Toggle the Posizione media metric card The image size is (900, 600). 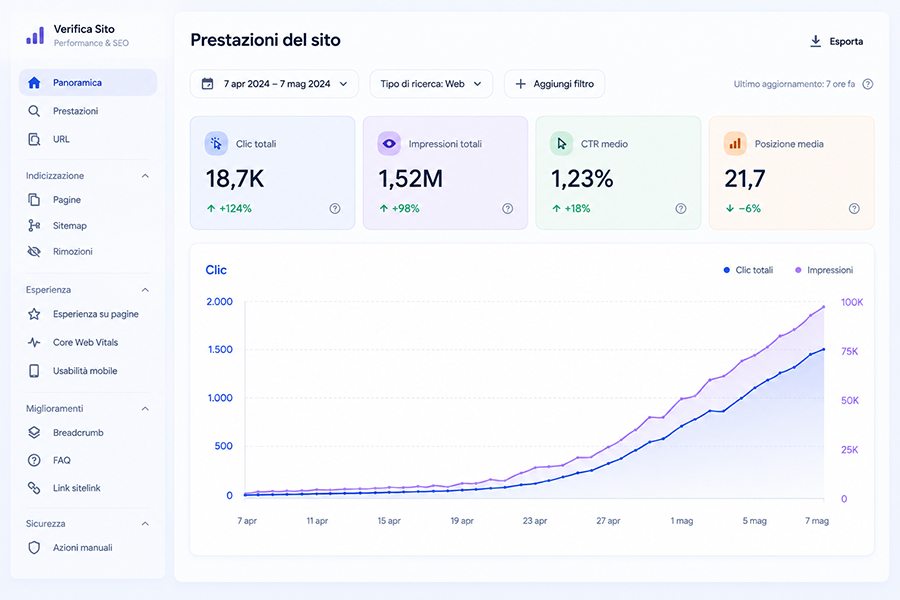[792, 173]
